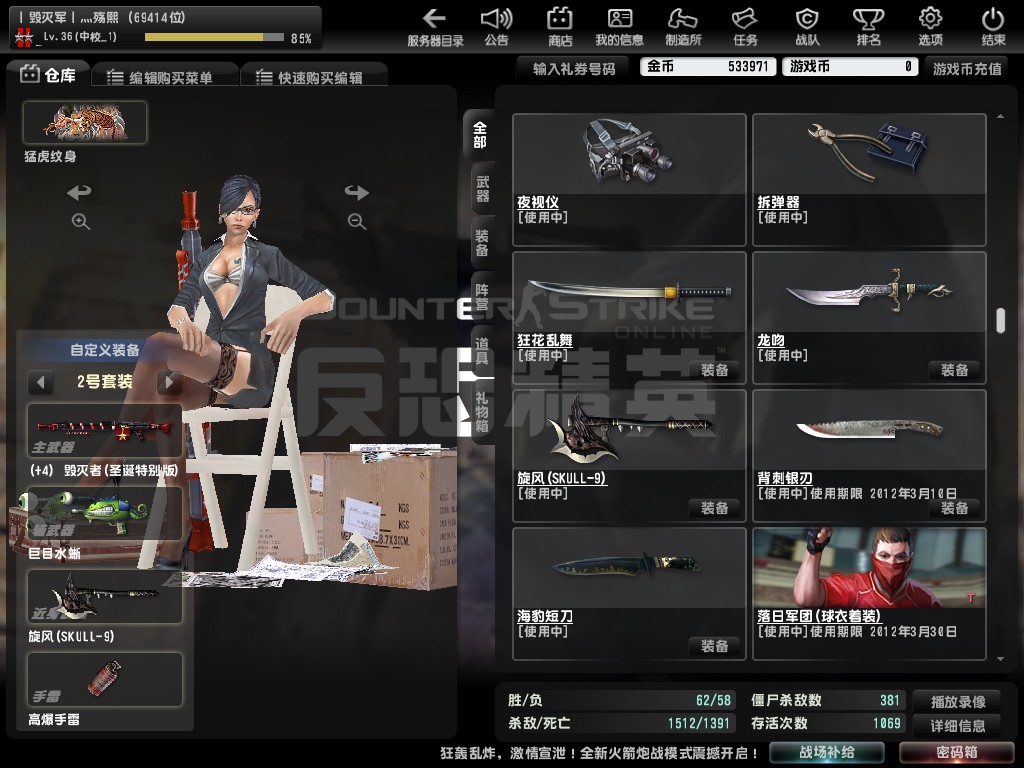Open the clan (战队) page
Screen dimensions: 1024x768
pyautogui.click(x=807, y=27)
